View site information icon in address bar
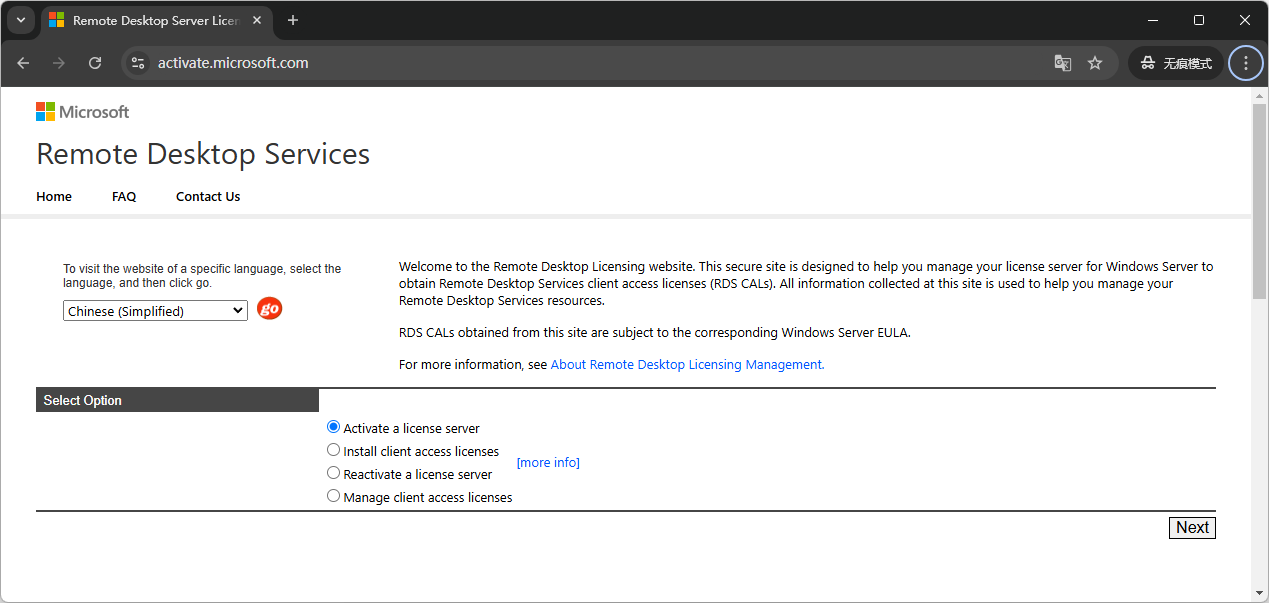Image resolution: width=1269 pixels, height=603 pixels. coord(138,63)
